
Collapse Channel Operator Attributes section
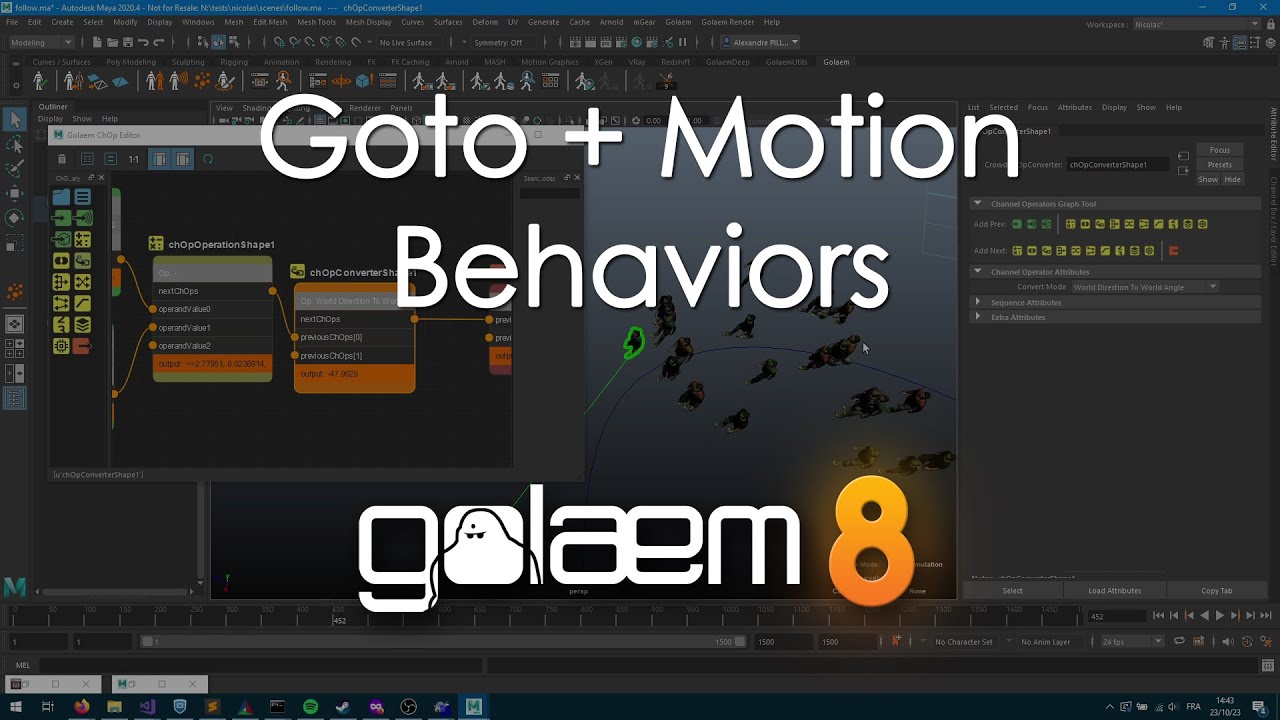tap(978, 272)
